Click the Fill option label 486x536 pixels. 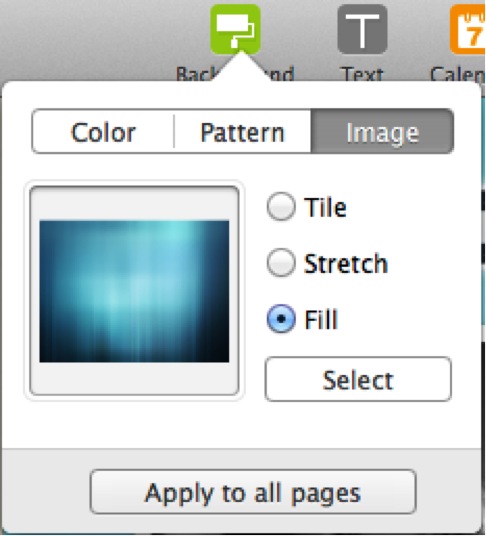pyautogui.click(x=321, y=319)
